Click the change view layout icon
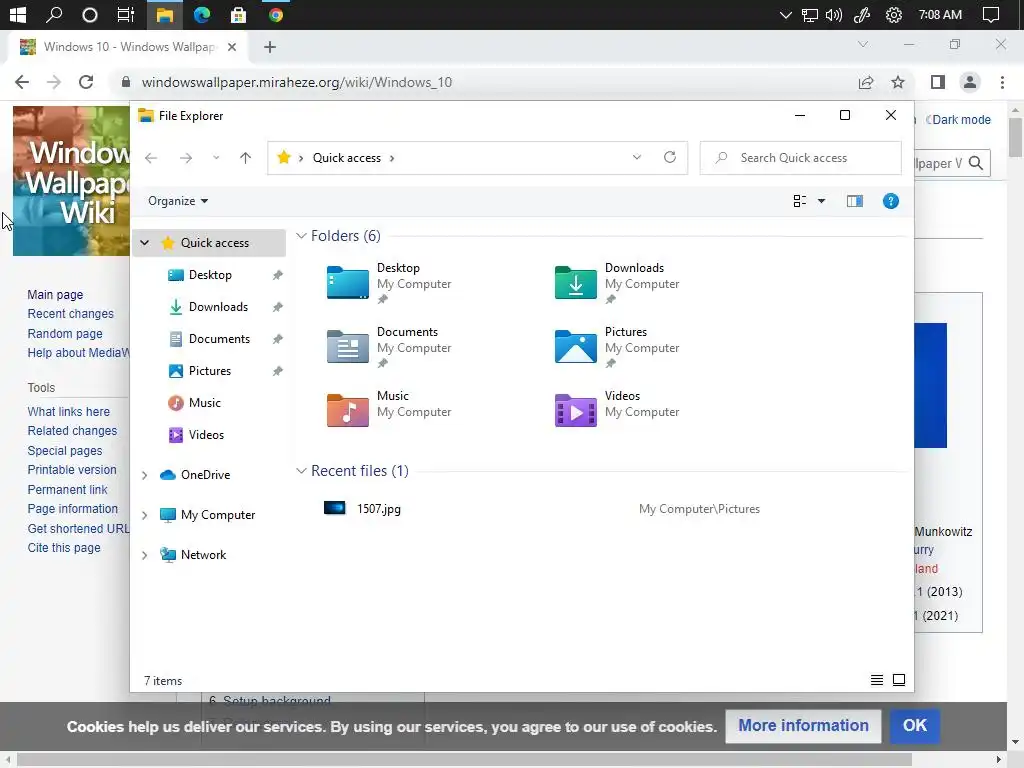The image size is (1024, 768). tap(799, 201)
